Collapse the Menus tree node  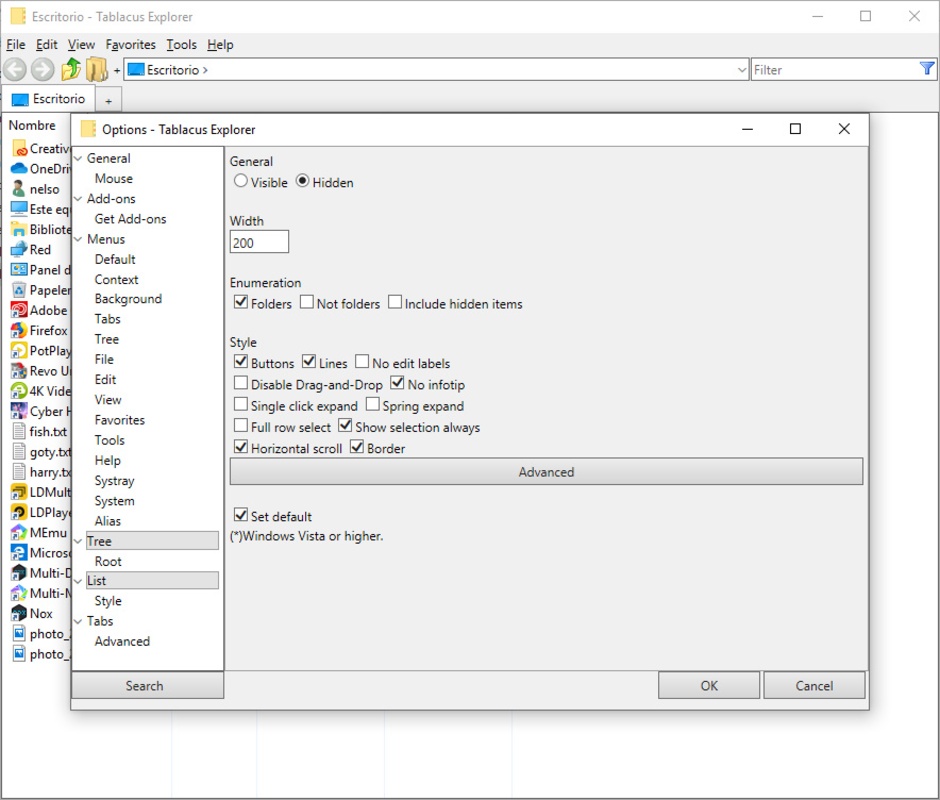[x=79, y=239]
